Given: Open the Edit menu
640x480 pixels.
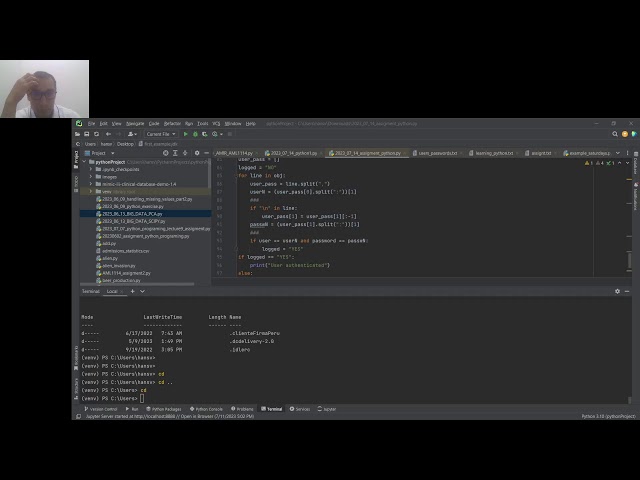Looking at the screenshot, I should click(x=104, y=123).
